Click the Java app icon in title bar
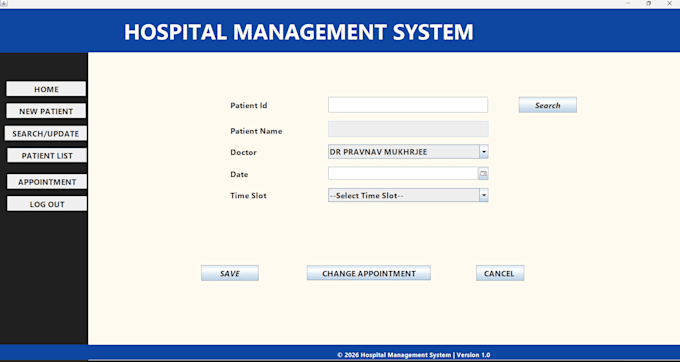Image resolution: width=680 pixels, height=362 pixels. pos(4,3)
